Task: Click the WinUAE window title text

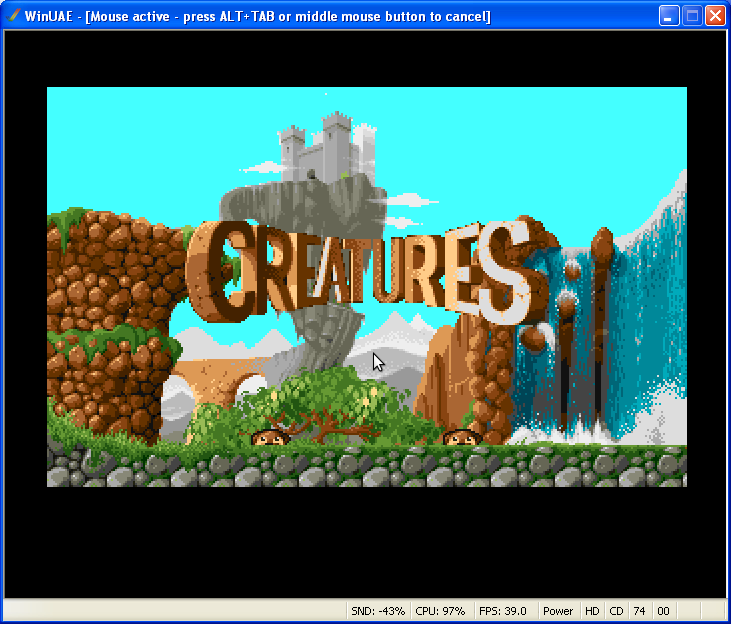Action: [x=257, y=16]
